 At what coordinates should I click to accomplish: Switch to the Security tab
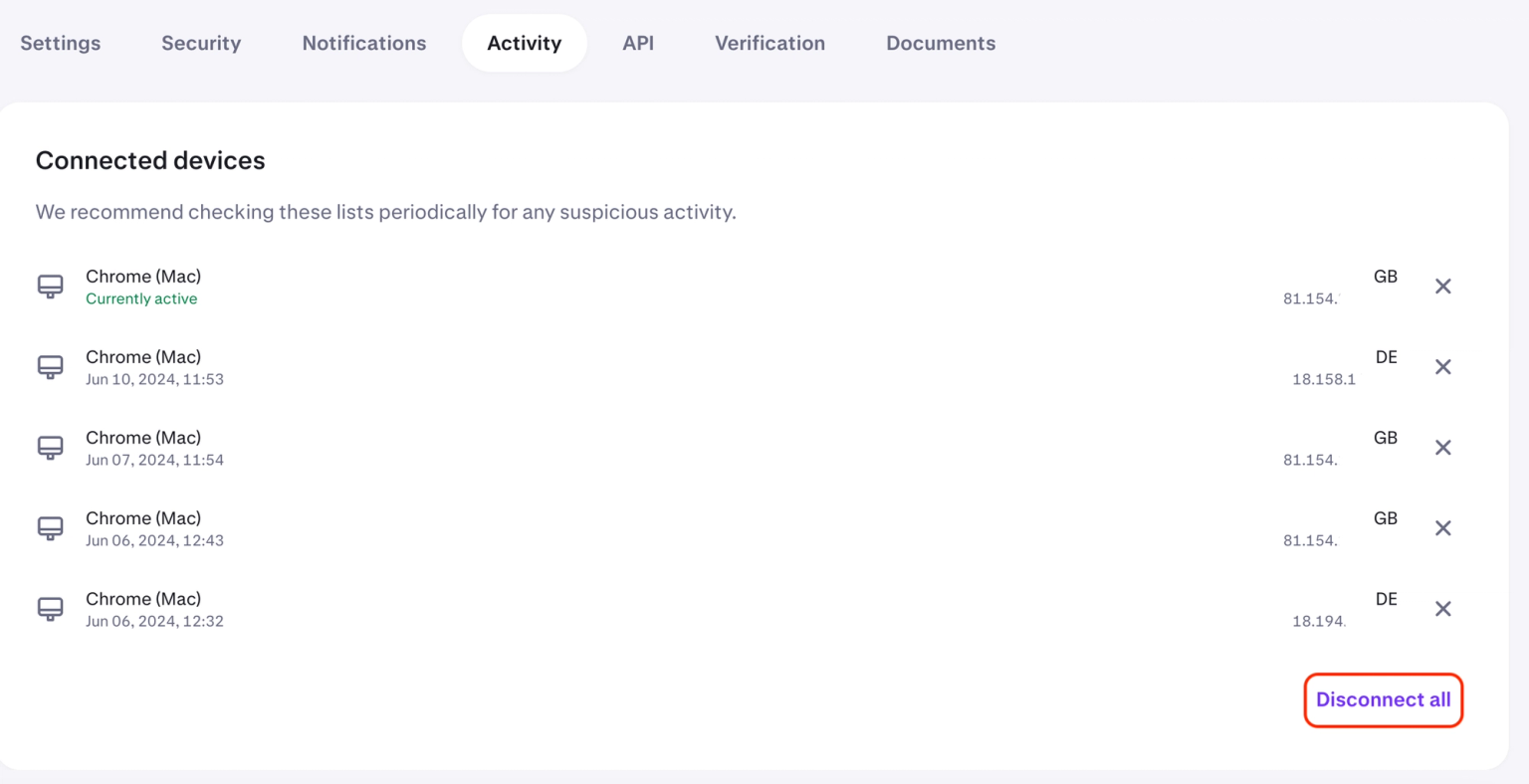(x=201, y=43)
